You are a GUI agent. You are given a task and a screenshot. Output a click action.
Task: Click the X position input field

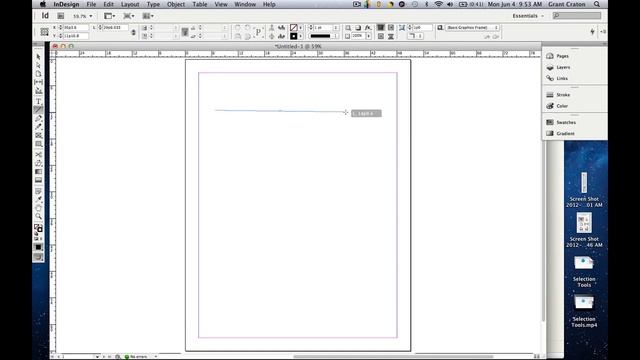(75, 27)
